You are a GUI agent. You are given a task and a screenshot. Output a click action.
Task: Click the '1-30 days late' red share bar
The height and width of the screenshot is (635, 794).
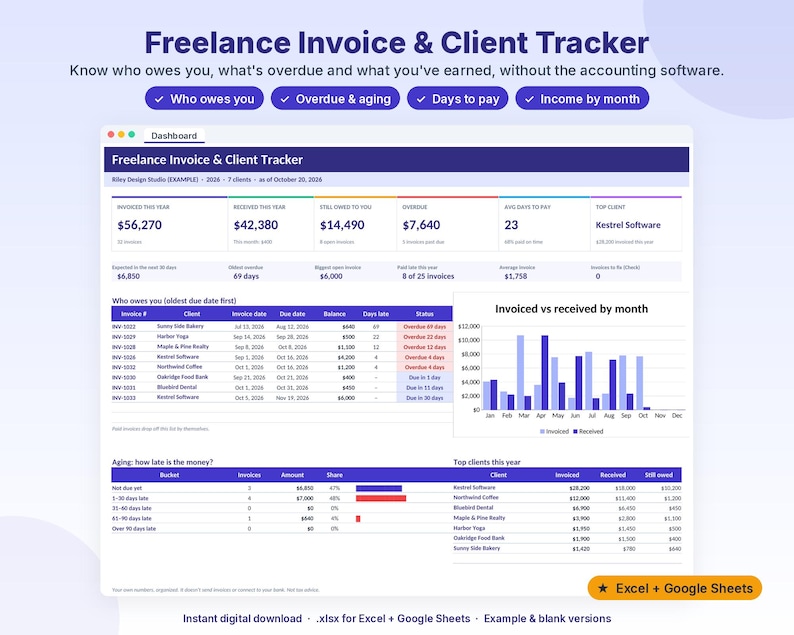(x=381, y=498)
